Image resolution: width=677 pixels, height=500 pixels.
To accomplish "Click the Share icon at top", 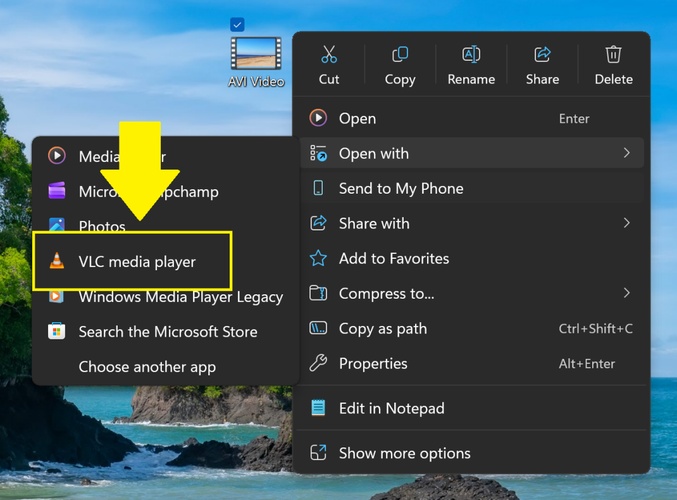I will point(542,55).
